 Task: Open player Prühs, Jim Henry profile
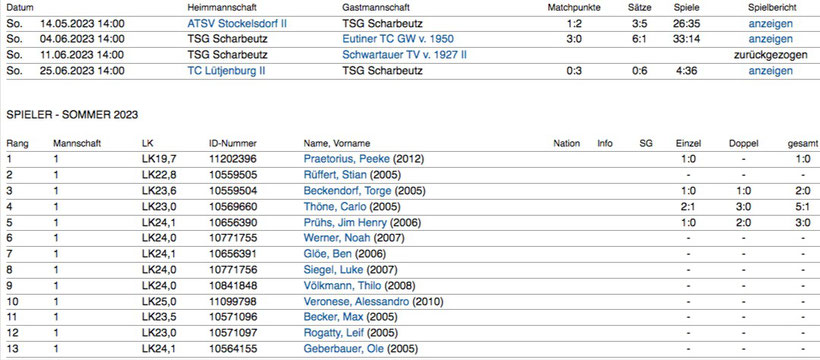[345, 222]
